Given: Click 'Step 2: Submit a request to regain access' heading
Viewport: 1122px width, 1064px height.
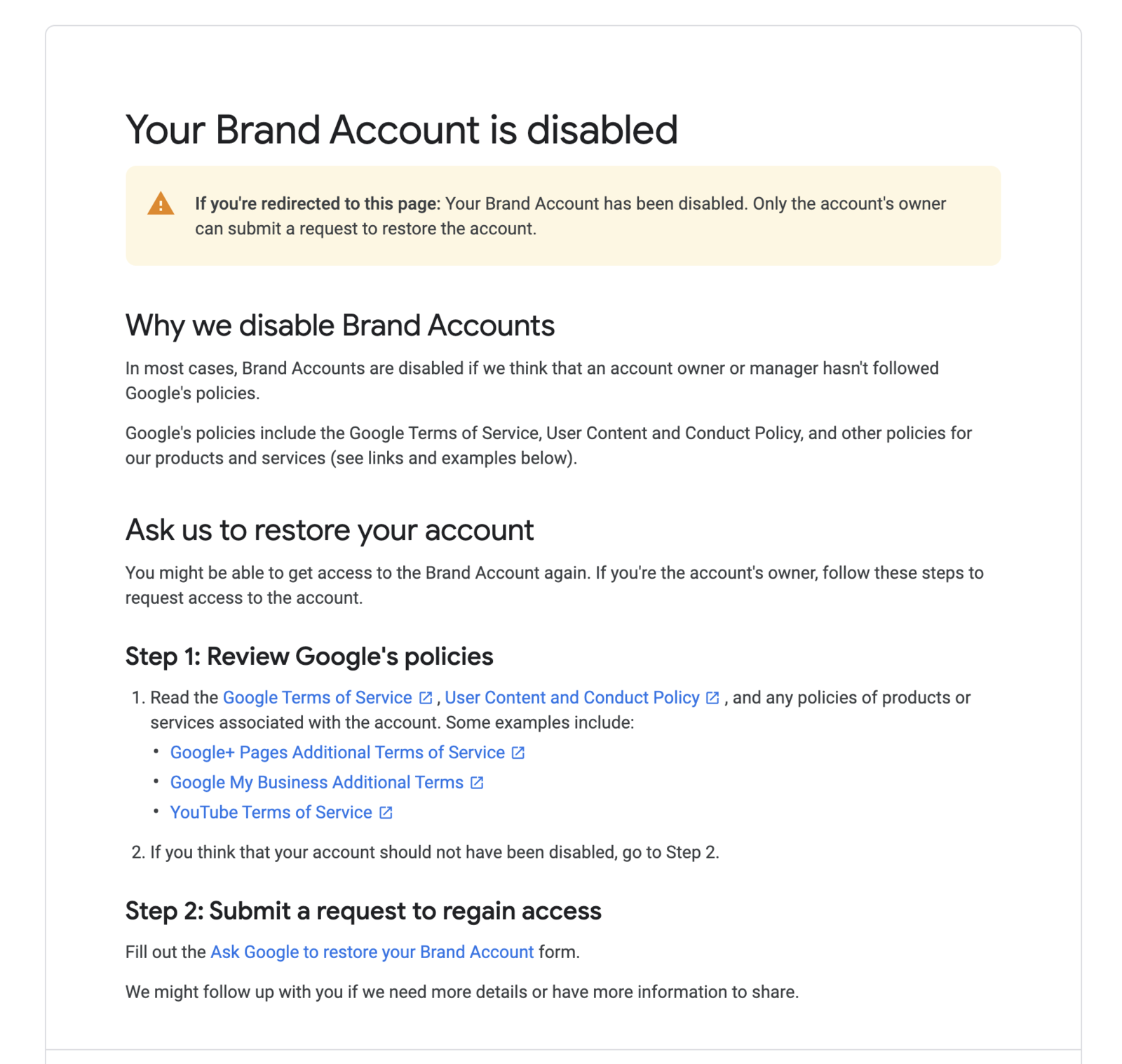Looking at the screenshot, I should pos(363,911).
